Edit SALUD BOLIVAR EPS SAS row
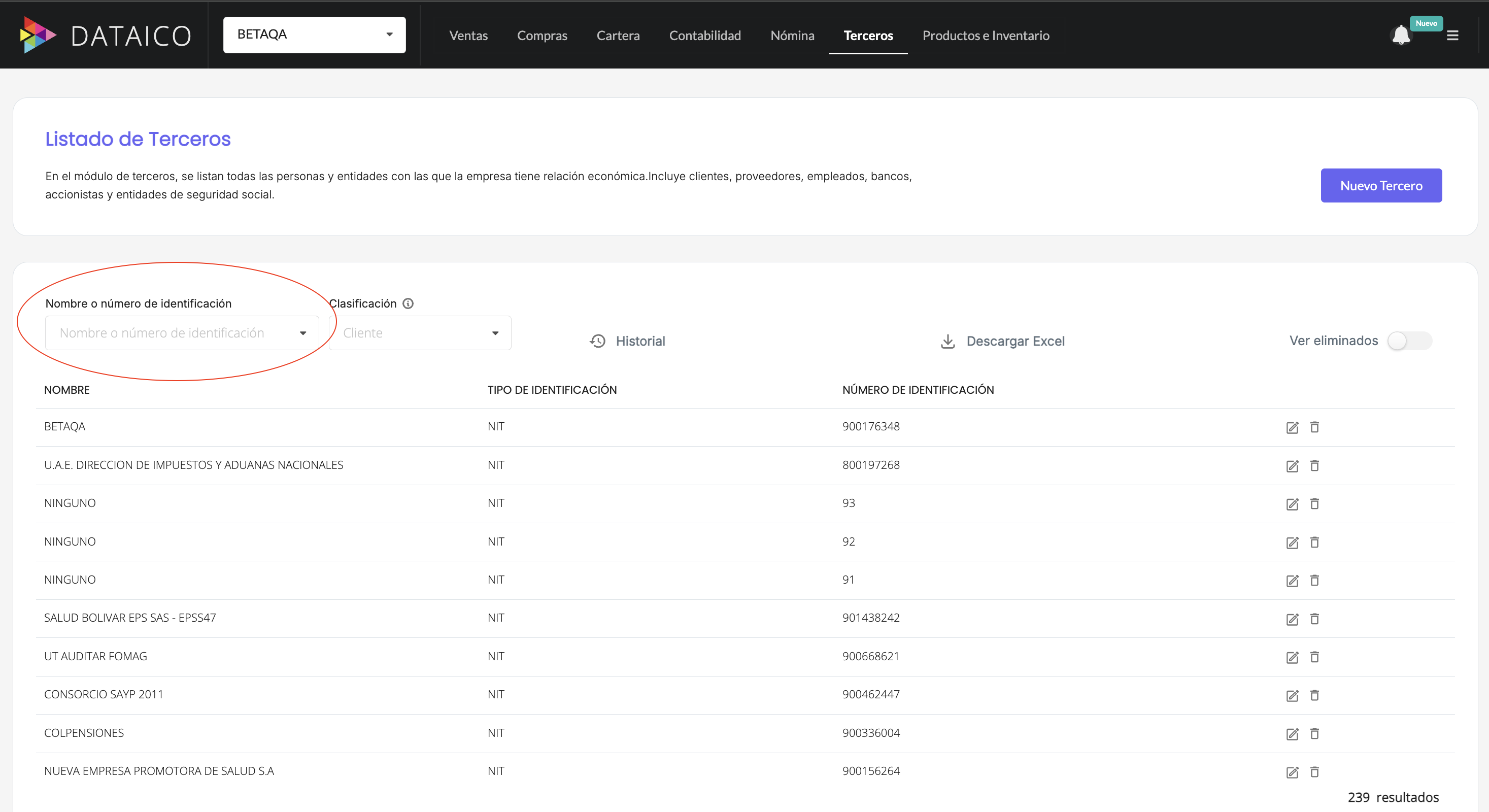1489x812 pixels. pos(1292,620)
